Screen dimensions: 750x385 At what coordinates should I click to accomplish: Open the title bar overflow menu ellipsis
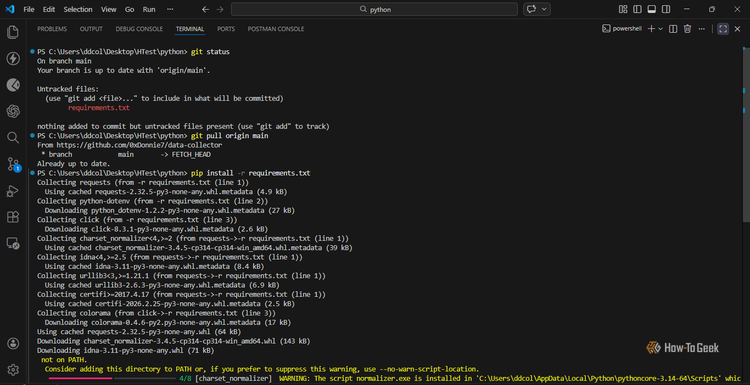[170, 9]
